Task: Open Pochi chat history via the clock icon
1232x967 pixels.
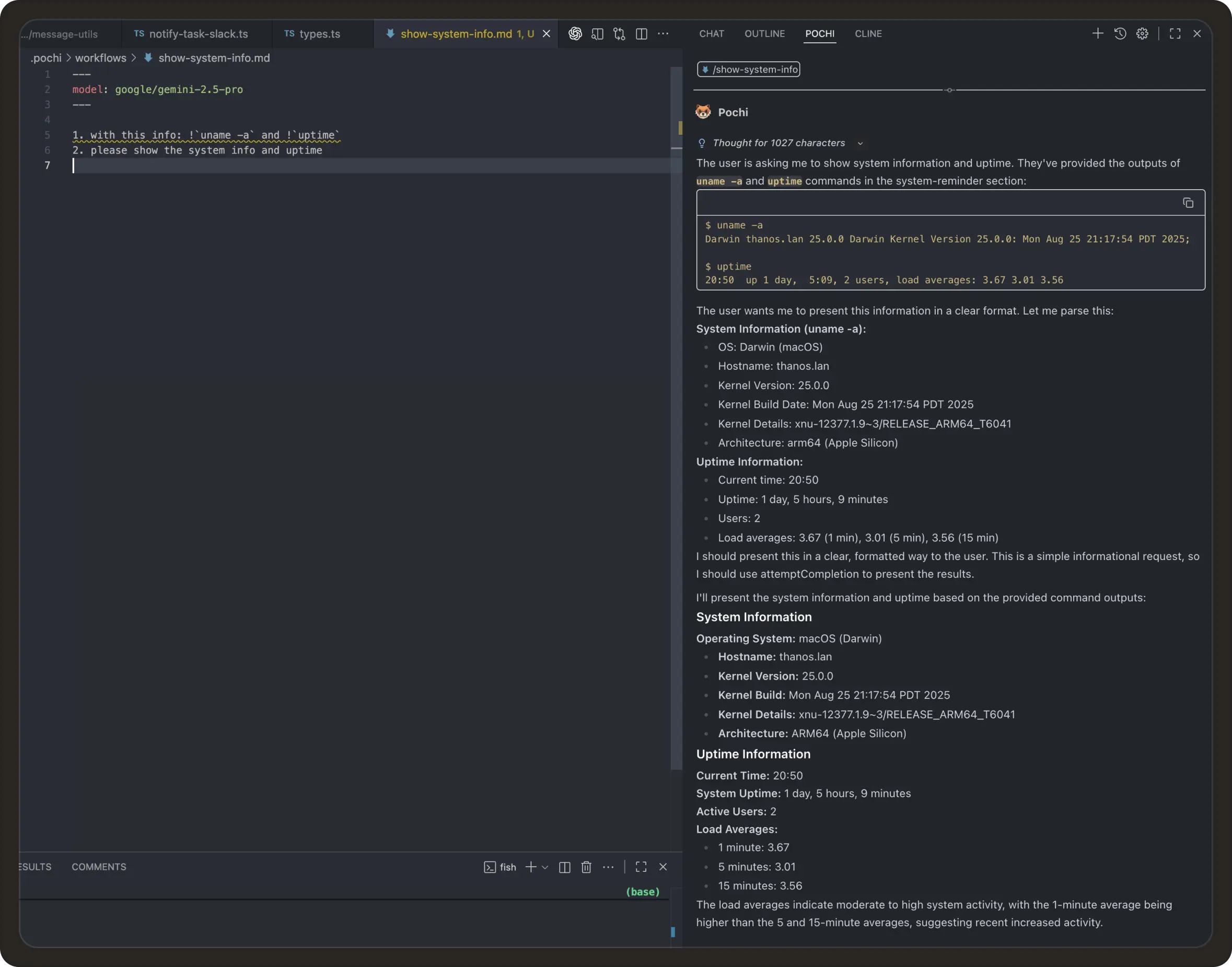Action: point(1120,34)
